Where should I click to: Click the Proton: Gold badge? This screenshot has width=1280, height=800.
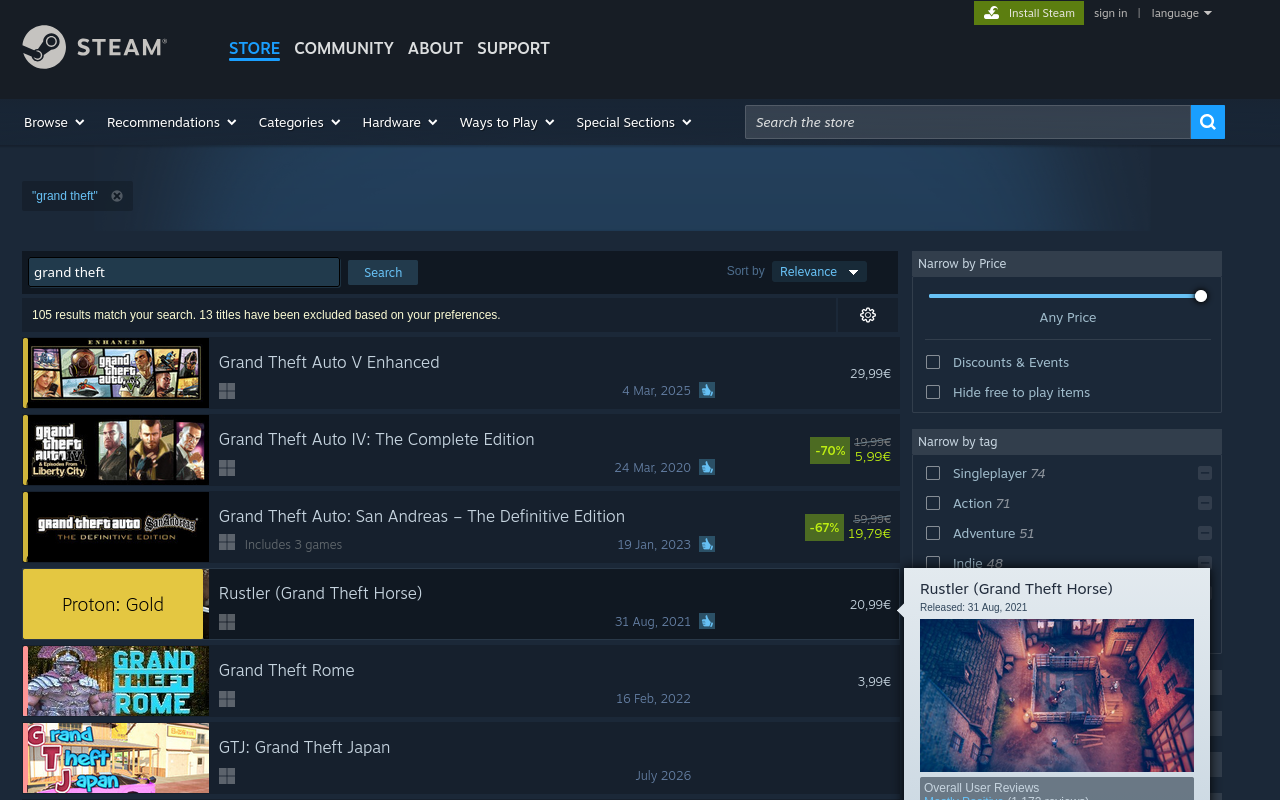[113, 604]
